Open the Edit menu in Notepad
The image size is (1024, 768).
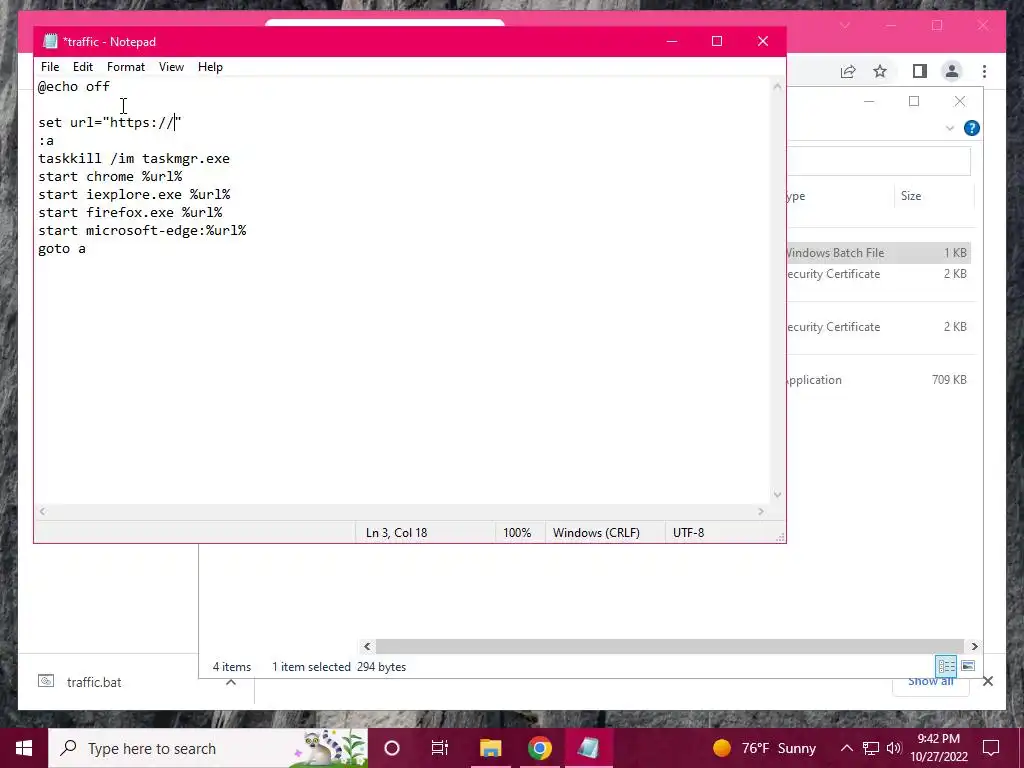82,67
